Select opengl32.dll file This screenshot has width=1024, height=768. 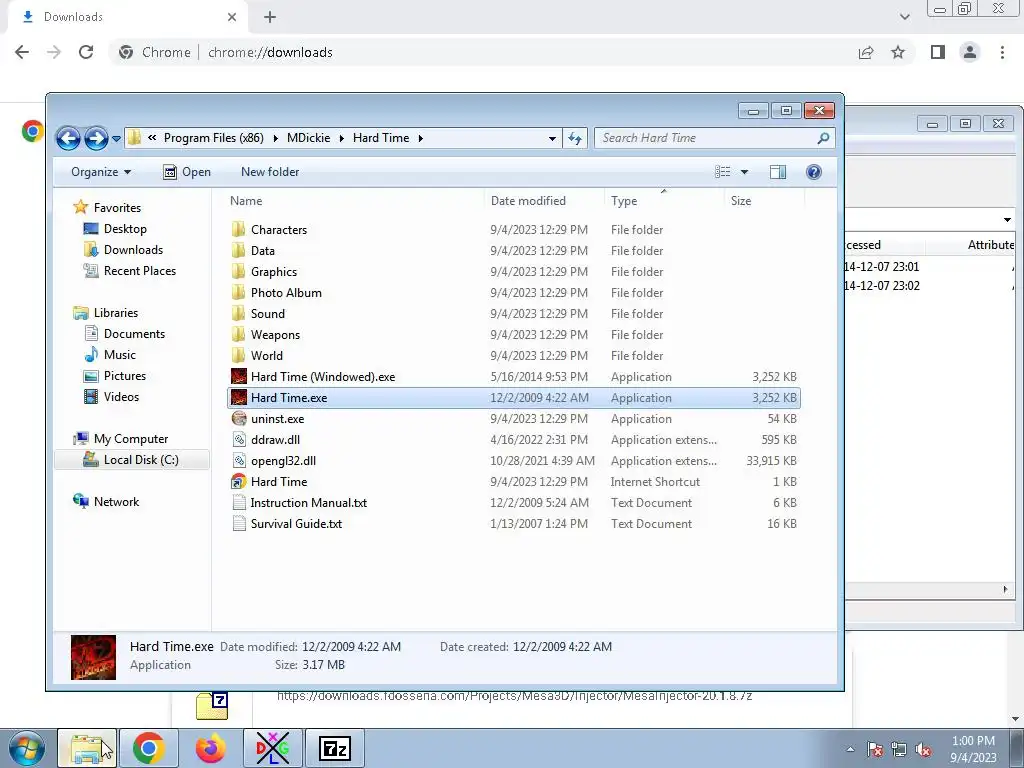[x=513, y=460]
